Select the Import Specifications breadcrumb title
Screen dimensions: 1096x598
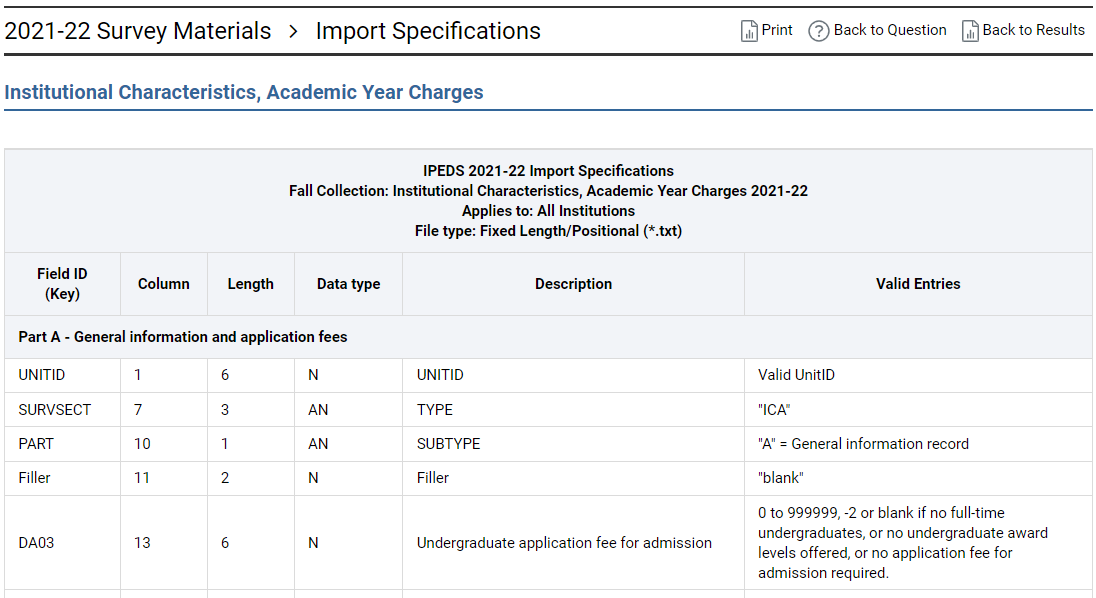428,31
